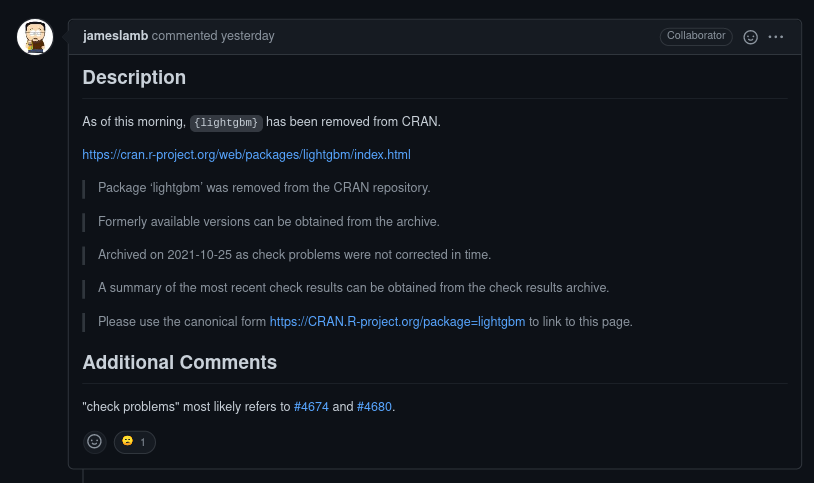
Task: Click jameslamb's profile avatar
Action: point(35,37)
